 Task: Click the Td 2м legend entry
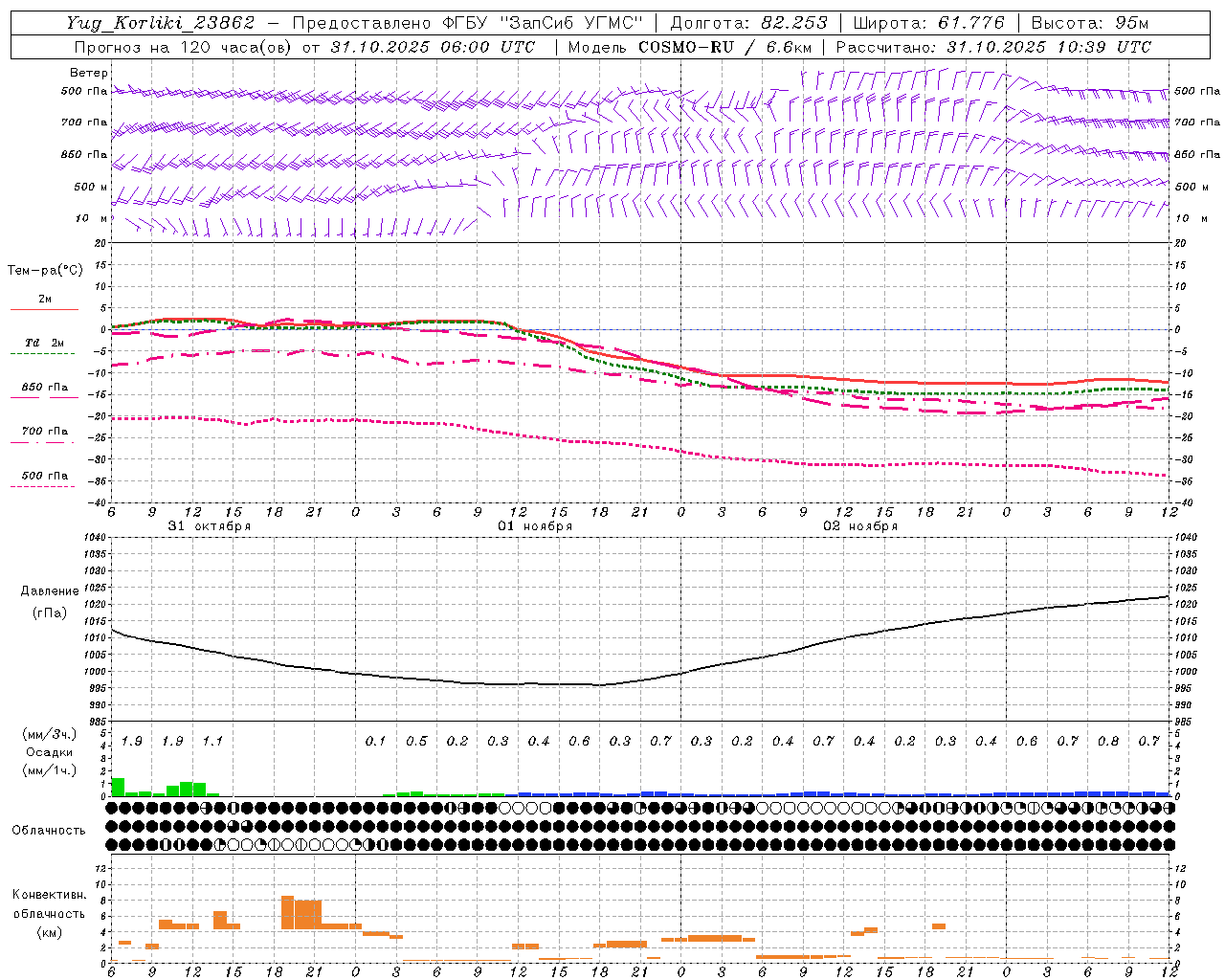[x=45, y=343]
